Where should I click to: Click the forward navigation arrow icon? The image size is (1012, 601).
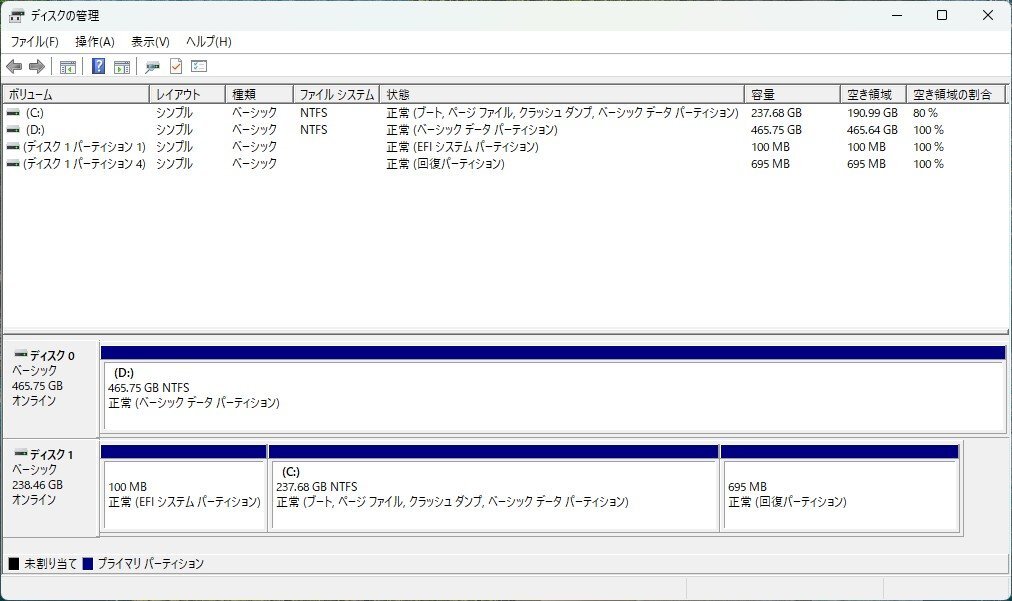(x=37, y=66)
